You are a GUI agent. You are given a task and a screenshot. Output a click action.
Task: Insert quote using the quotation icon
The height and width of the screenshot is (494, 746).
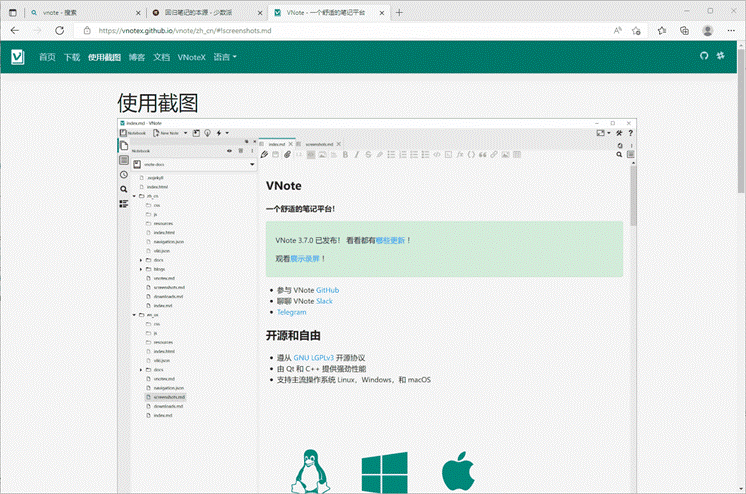[482, 154]
